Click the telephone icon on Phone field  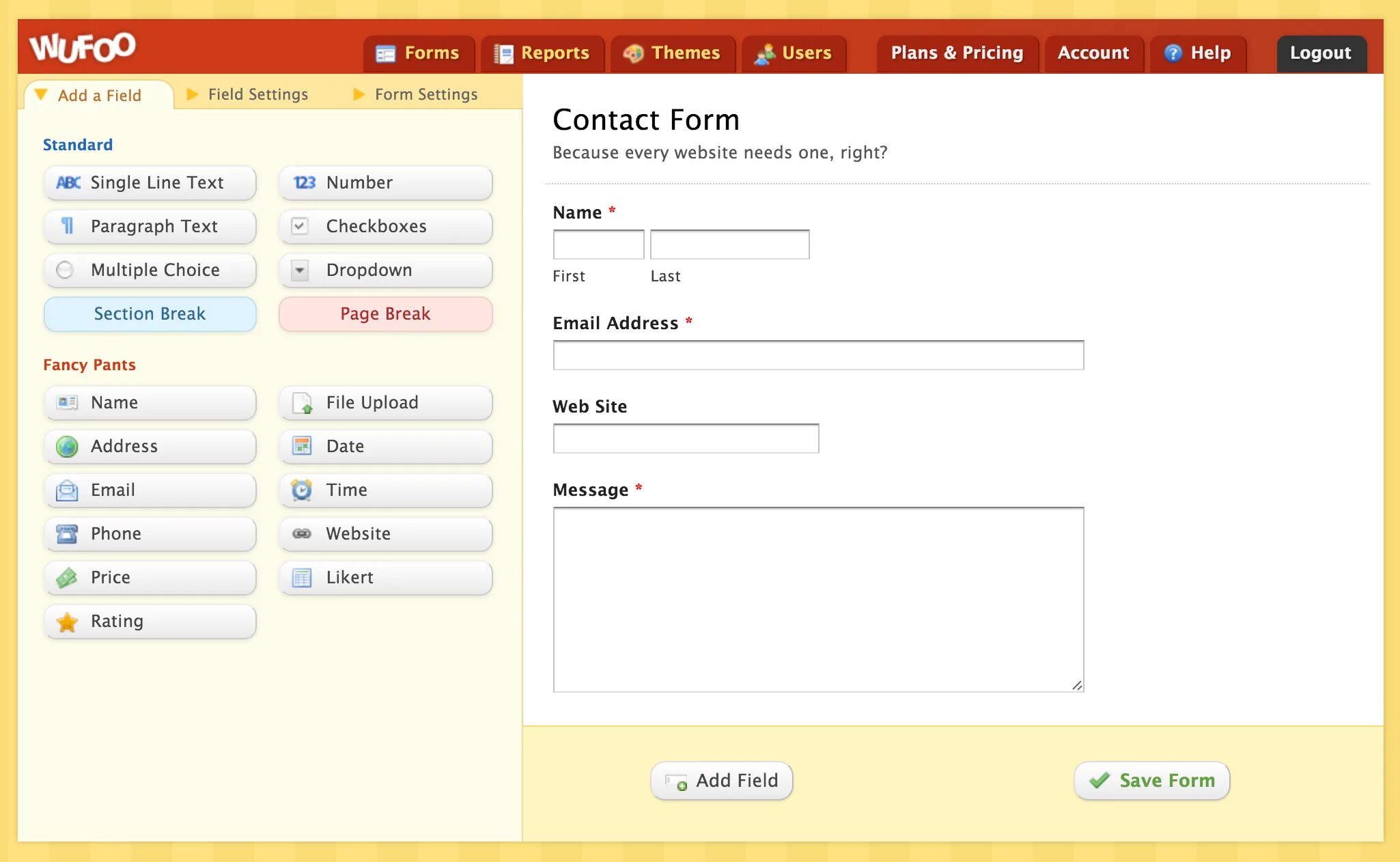[x=67, y=533]
